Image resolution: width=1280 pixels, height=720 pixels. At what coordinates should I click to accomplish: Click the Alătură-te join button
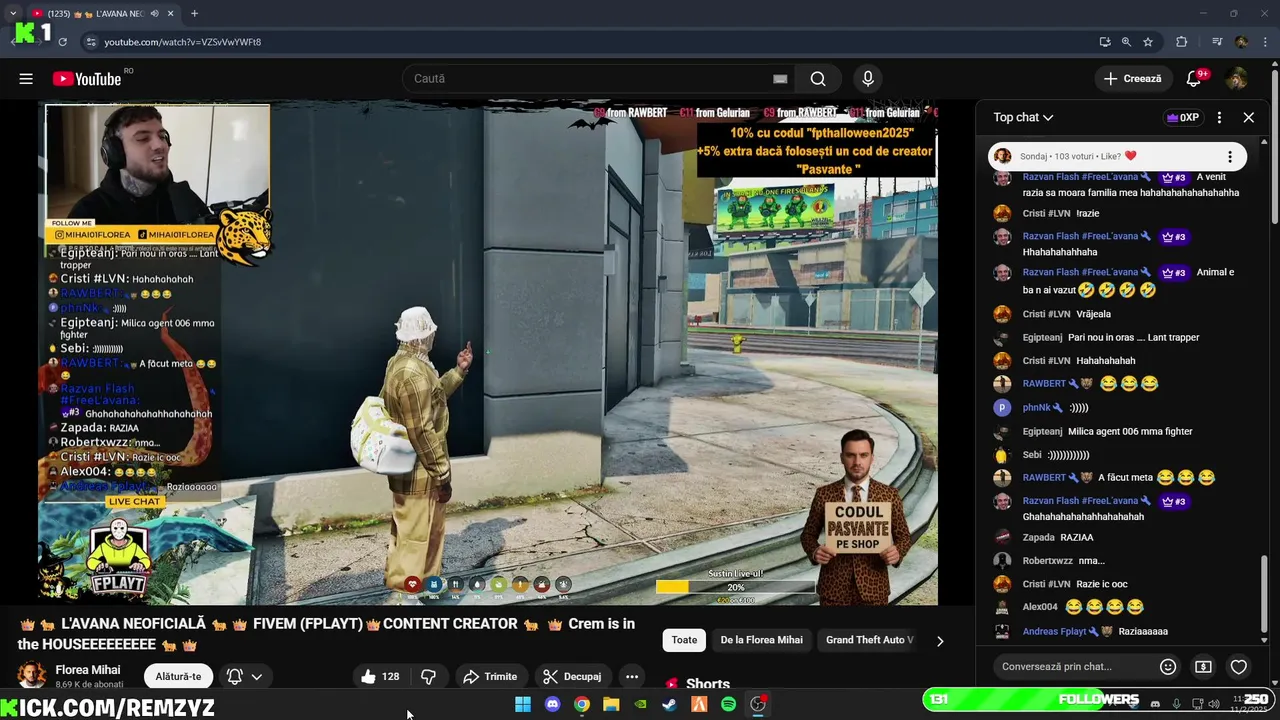click(178, 677)
